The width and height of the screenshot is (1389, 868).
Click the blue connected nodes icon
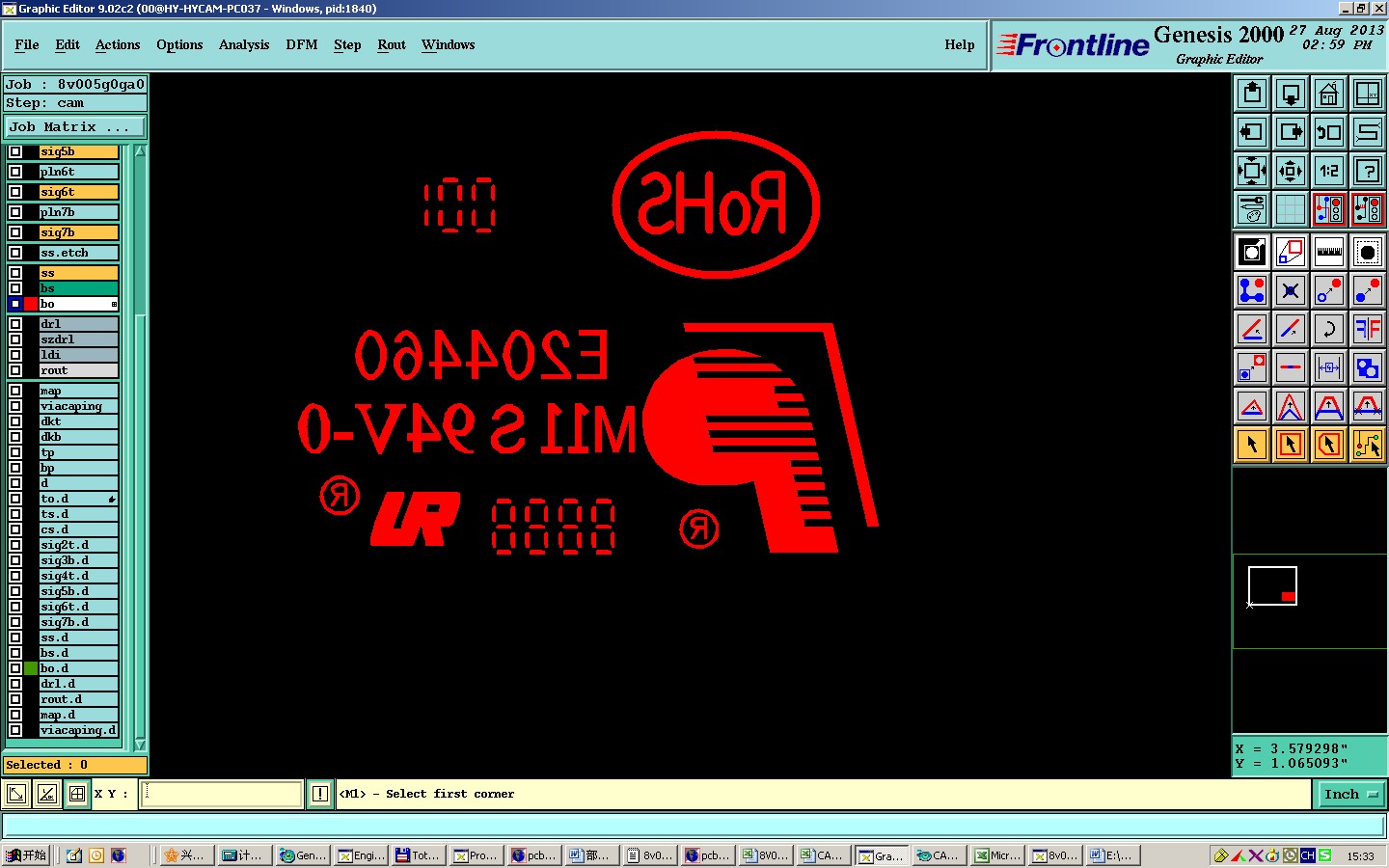[1252, 290]
